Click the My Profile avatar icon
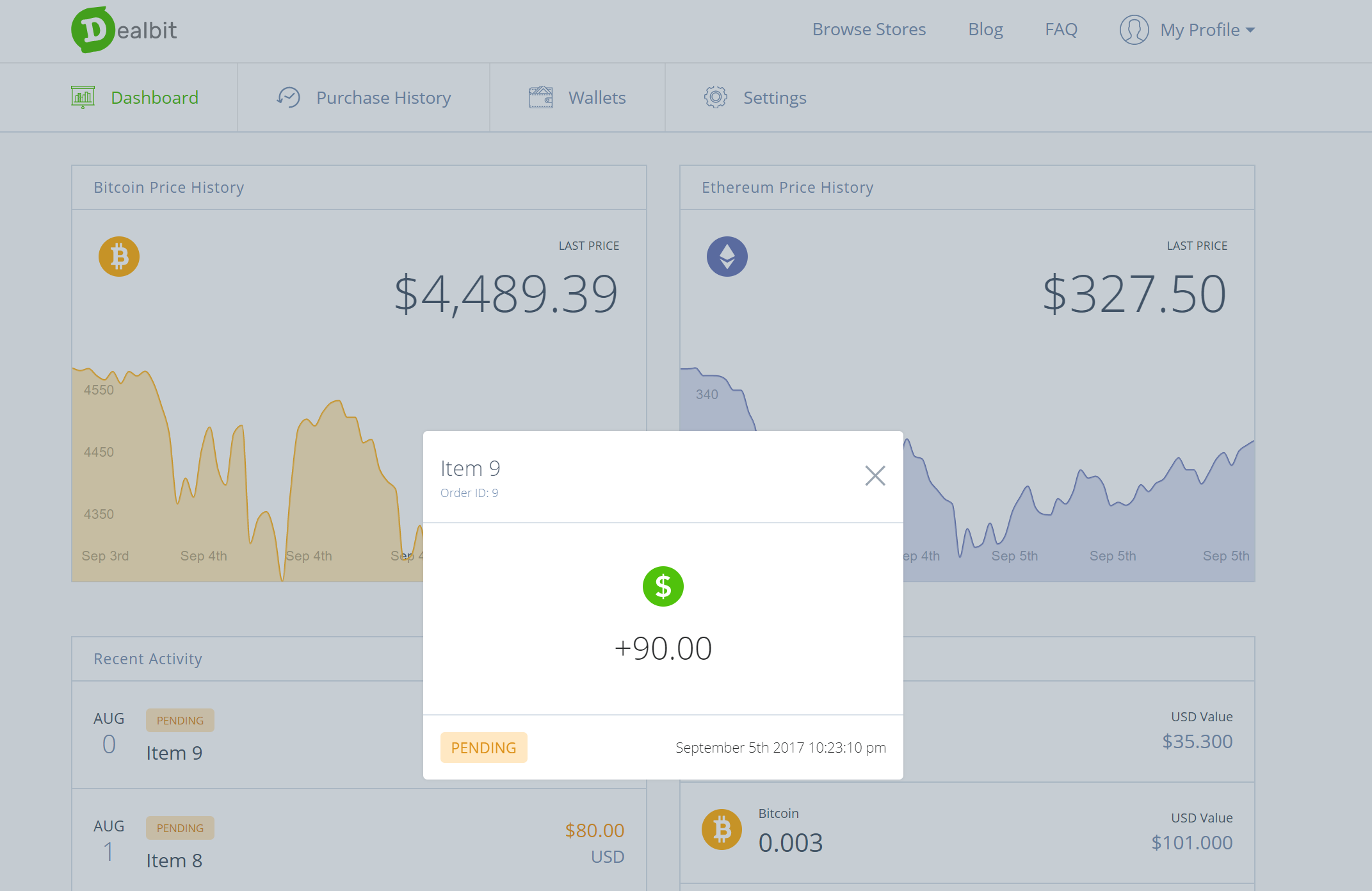This screenshot has height=891, width=1372. (x=1134, y=30)
